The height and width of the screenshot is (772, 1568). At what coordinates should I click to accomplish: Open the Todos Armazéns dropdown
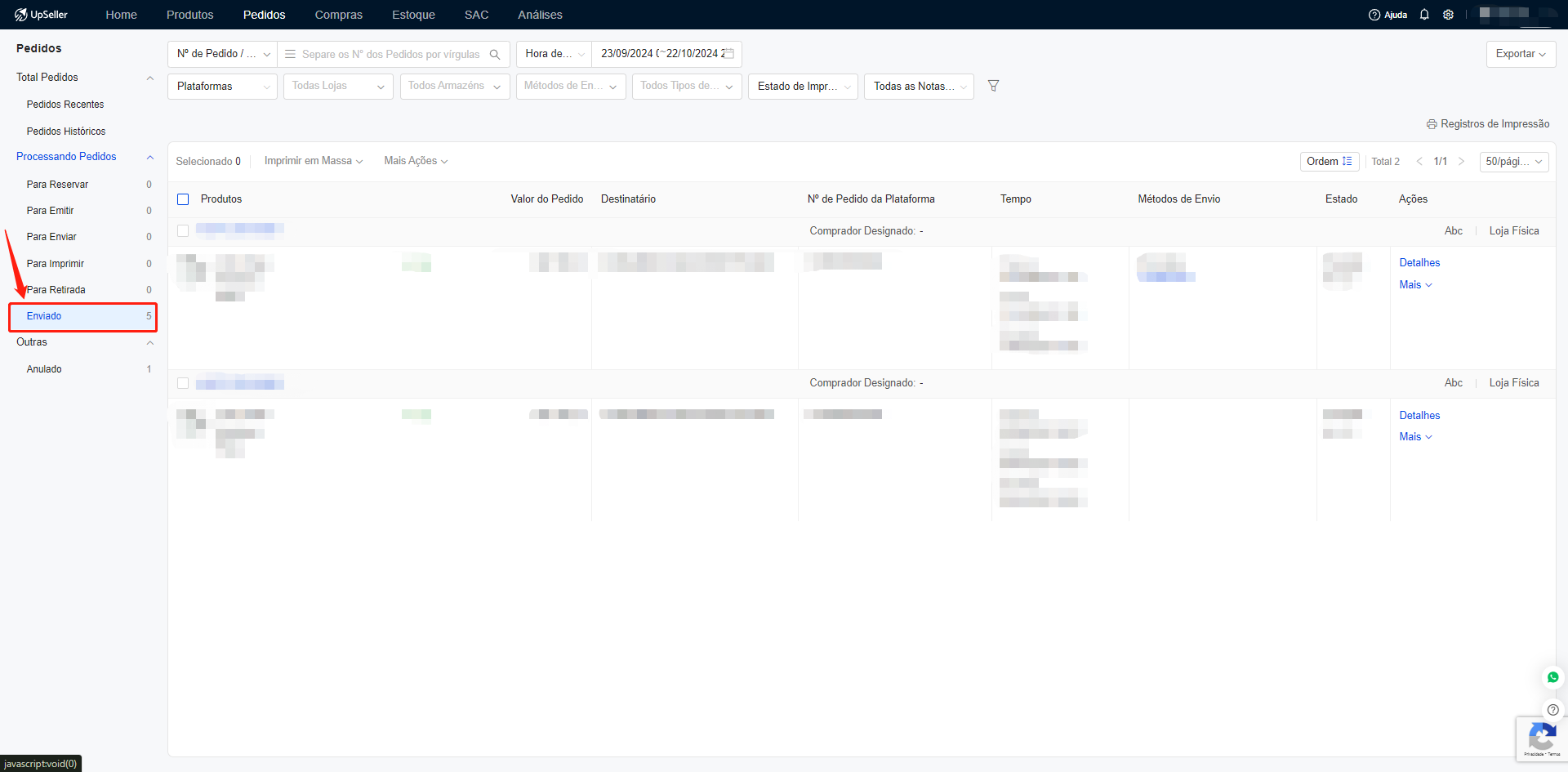(455, 87)
